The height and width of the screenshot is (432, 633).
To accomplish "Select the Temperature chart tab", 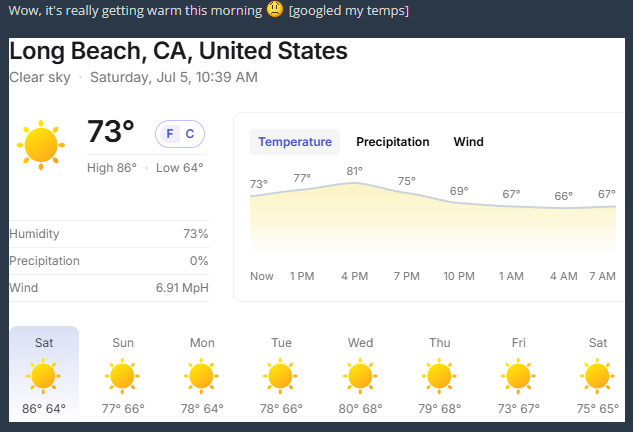I will click(x=295, y=142).
